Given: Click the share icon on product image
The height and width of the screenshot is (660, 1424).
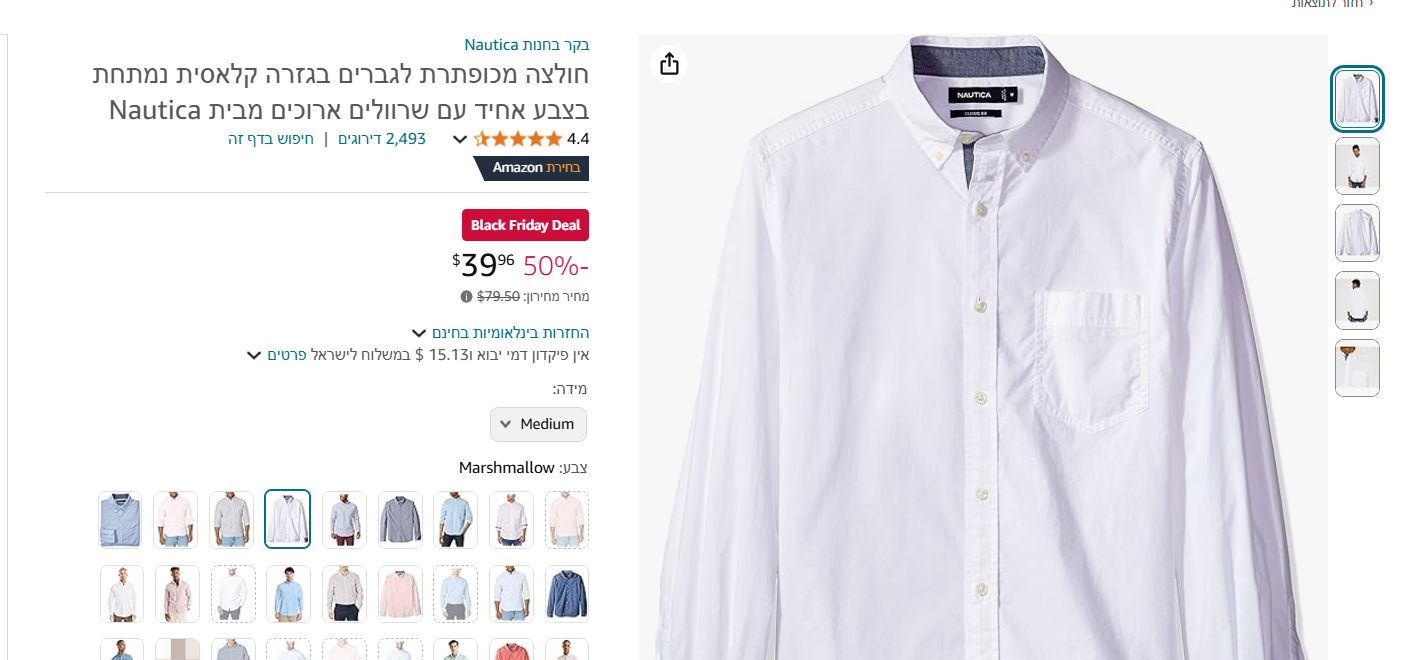Looking at the screenshot, I should 670,64.
